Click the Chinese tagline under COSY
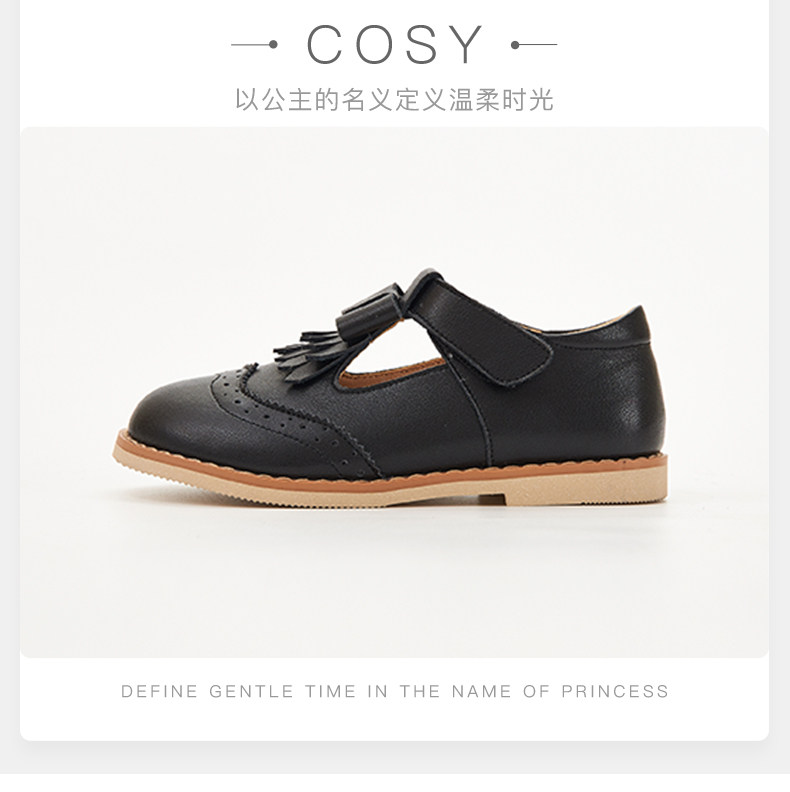This screenshot has height=792, width=790. (x=394, y=99)
